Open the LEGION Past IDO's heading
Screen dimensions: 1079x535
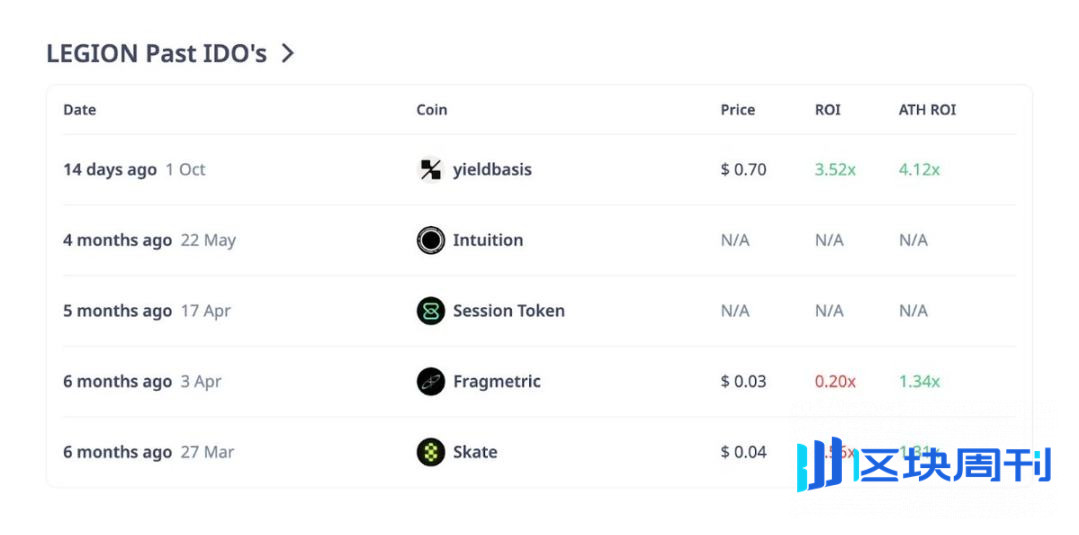(156, 53)
